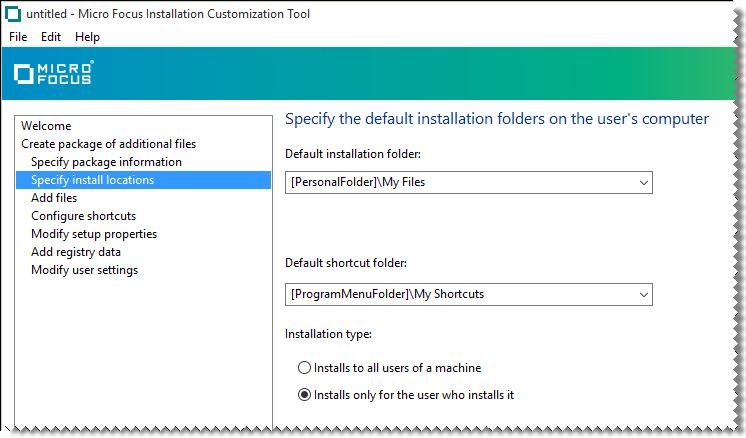Viewport: 746px width, 438px height.
Task: Expand the Default shortcut folder dropdown
Action: (643, 295)
